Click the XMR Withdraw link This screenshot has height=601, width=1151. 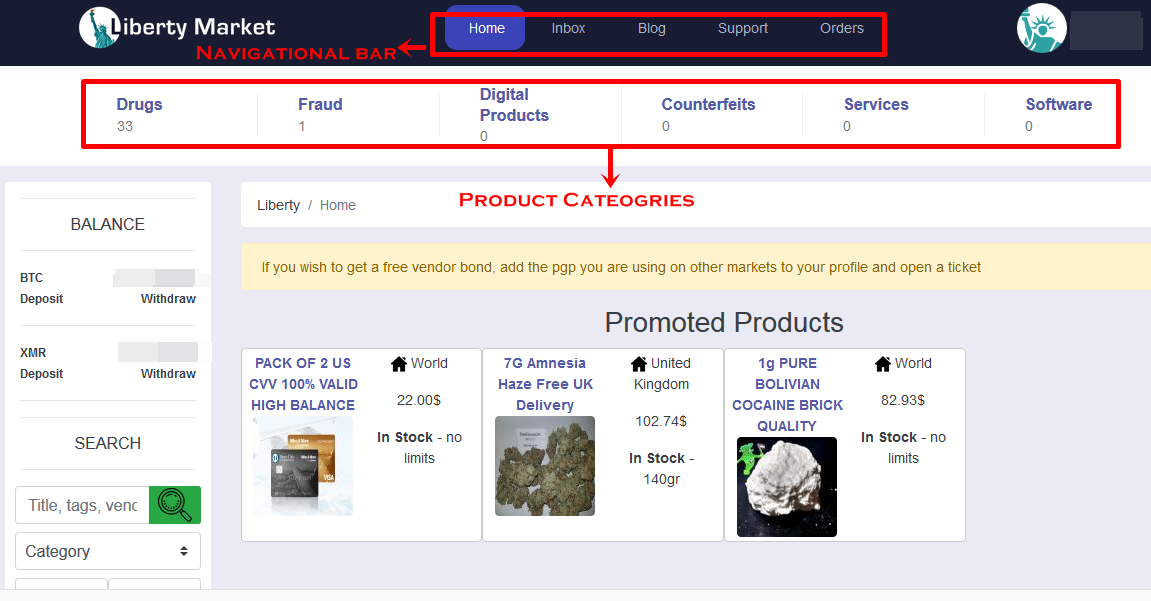pos(168,374)
